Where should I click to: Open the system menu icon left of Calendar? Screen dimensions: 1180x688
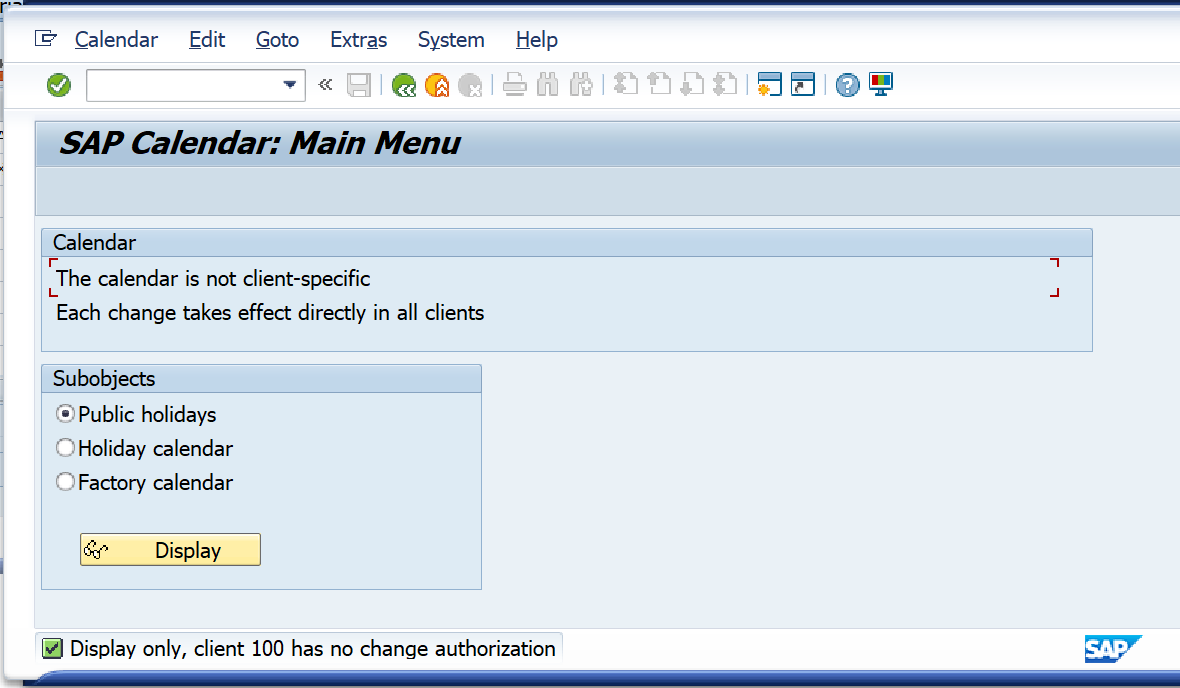point(46,38)
